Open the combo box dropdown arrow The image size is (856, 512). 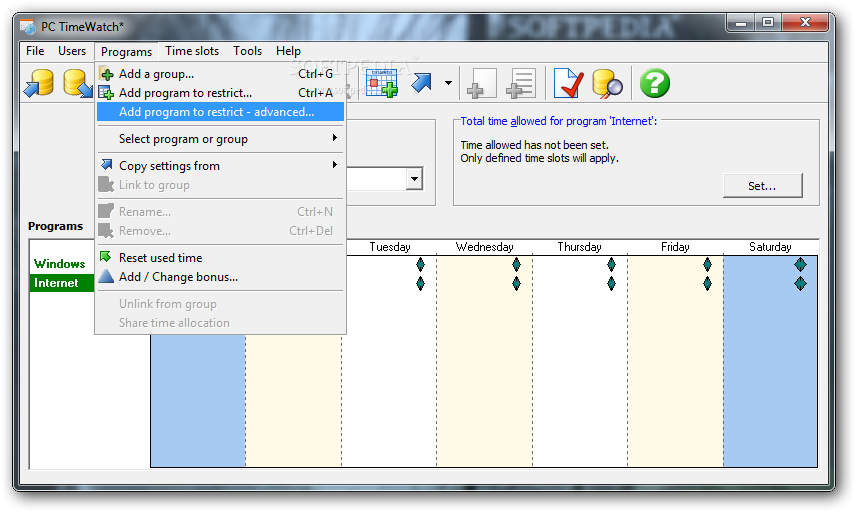coord(414,178)
